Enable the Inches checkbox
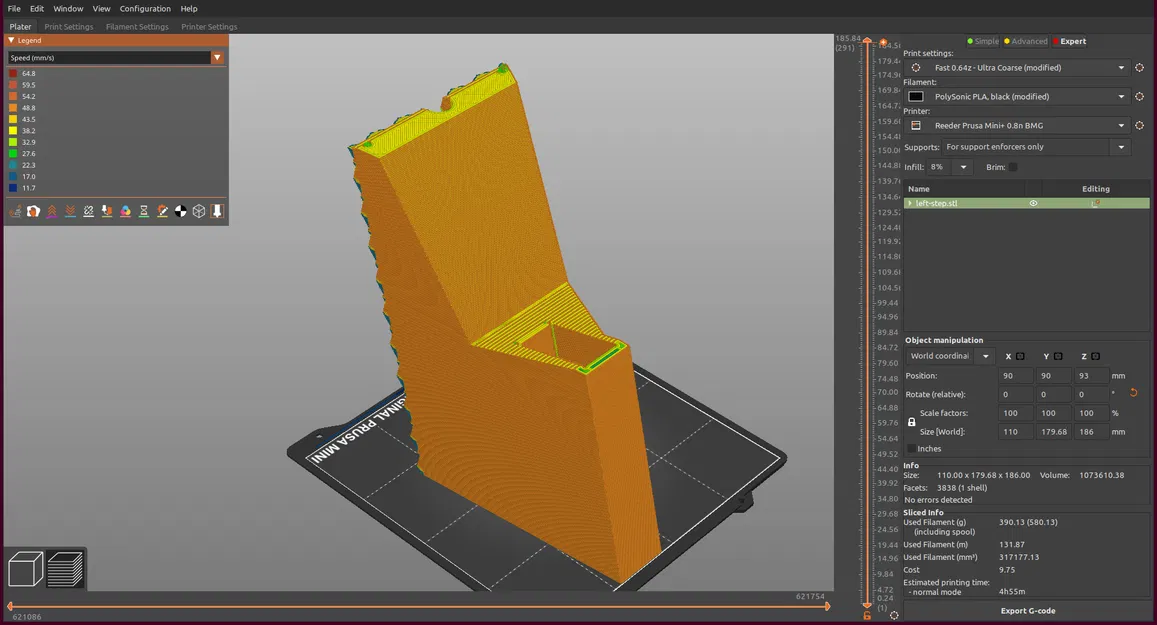This screenshot has height=625, width=1157. point(911,449)
